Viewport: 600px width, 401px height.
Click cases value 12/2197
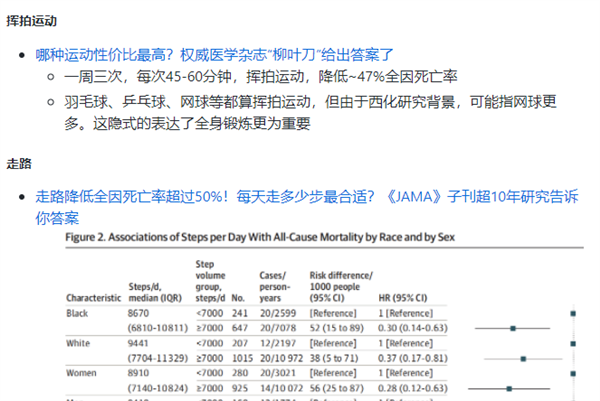click(x=278, y=343)
